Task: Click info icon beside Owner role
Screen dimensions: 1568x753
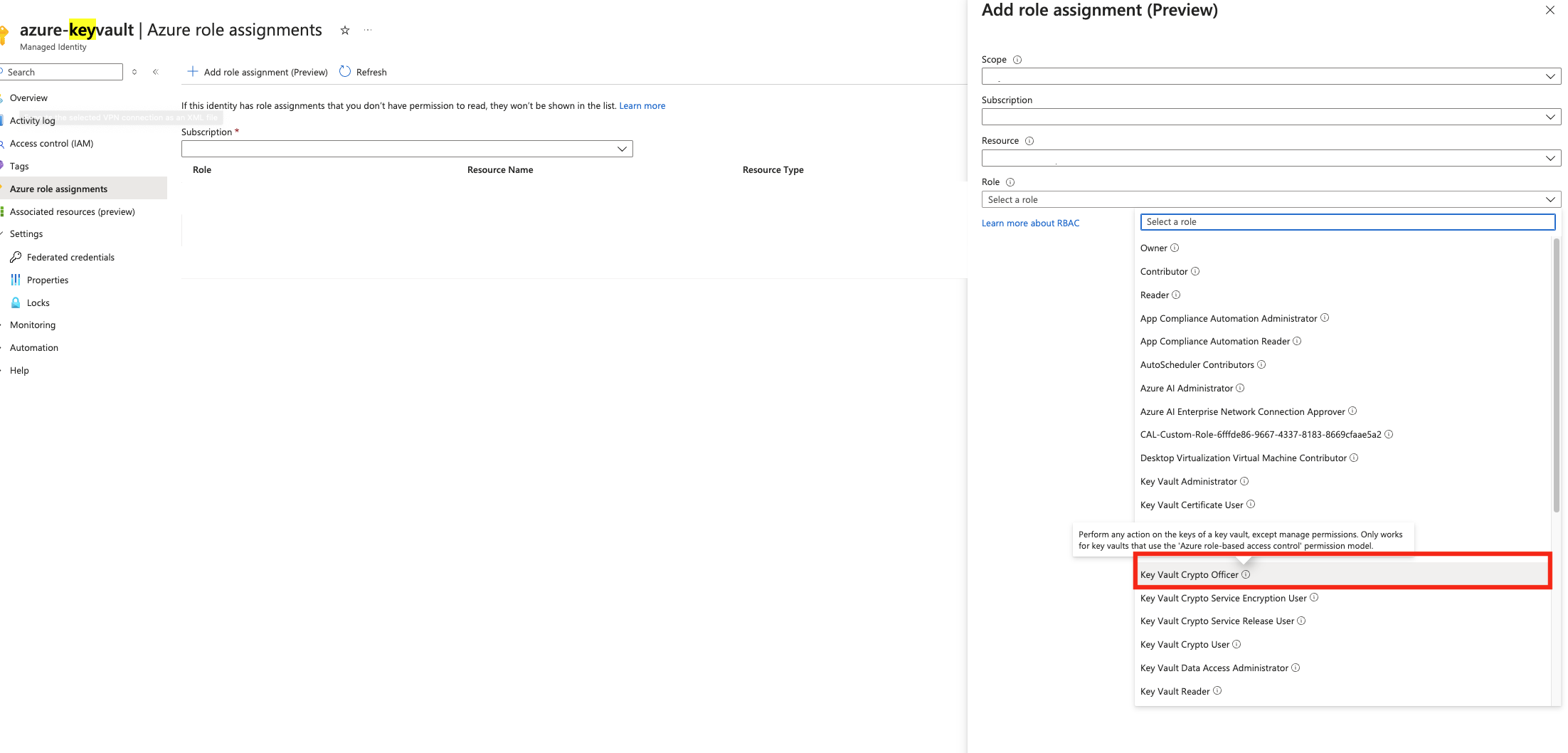Action: point(1175,248)
